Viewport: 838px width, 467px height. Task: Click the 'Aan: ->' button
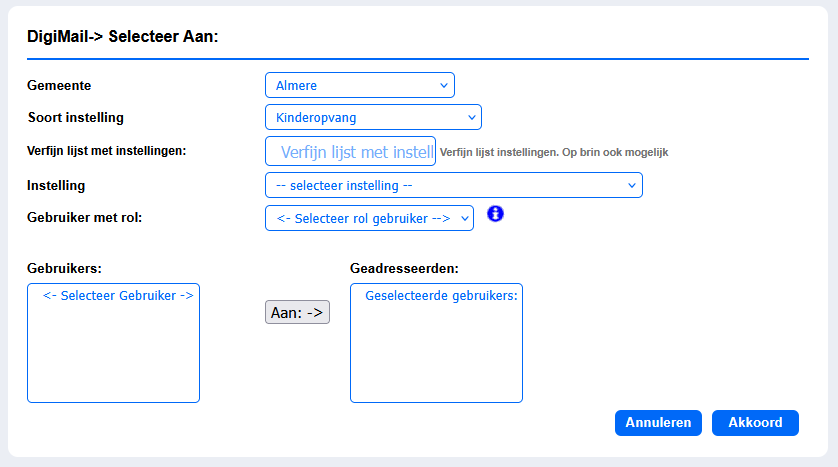pyautogui.click(x=297, y=312)
